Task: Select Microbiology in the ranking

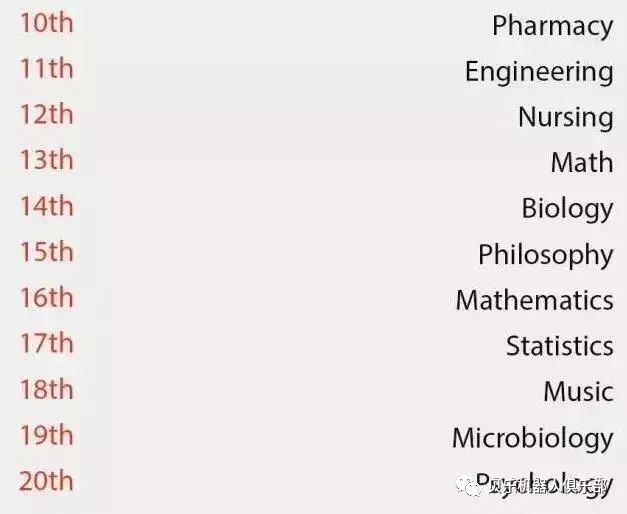Action: coord(533,439)
